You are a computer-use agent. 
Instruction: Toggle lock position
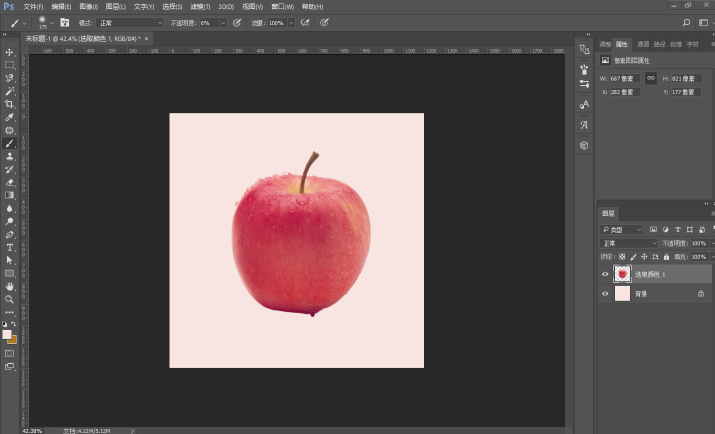click(644, 257)
